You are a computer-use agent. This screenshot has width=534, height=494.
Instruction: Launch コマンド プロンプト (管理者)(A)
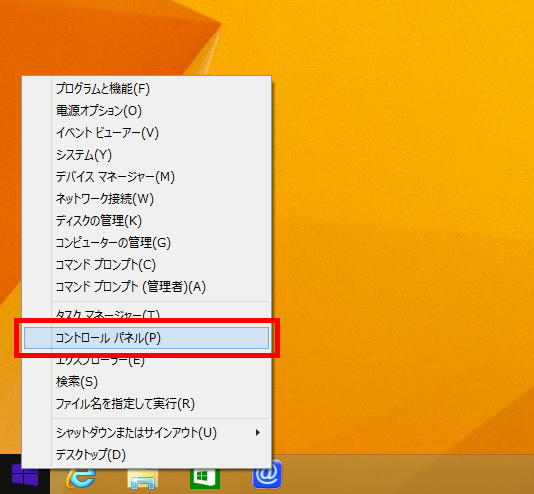[146, 287]
